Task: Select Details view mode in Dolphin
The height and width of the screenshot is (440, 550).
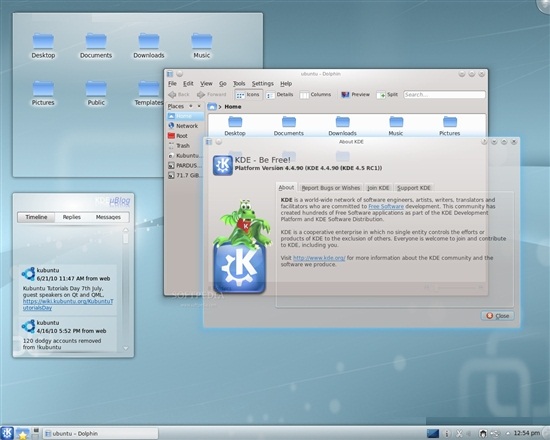Action: [280, 95]
